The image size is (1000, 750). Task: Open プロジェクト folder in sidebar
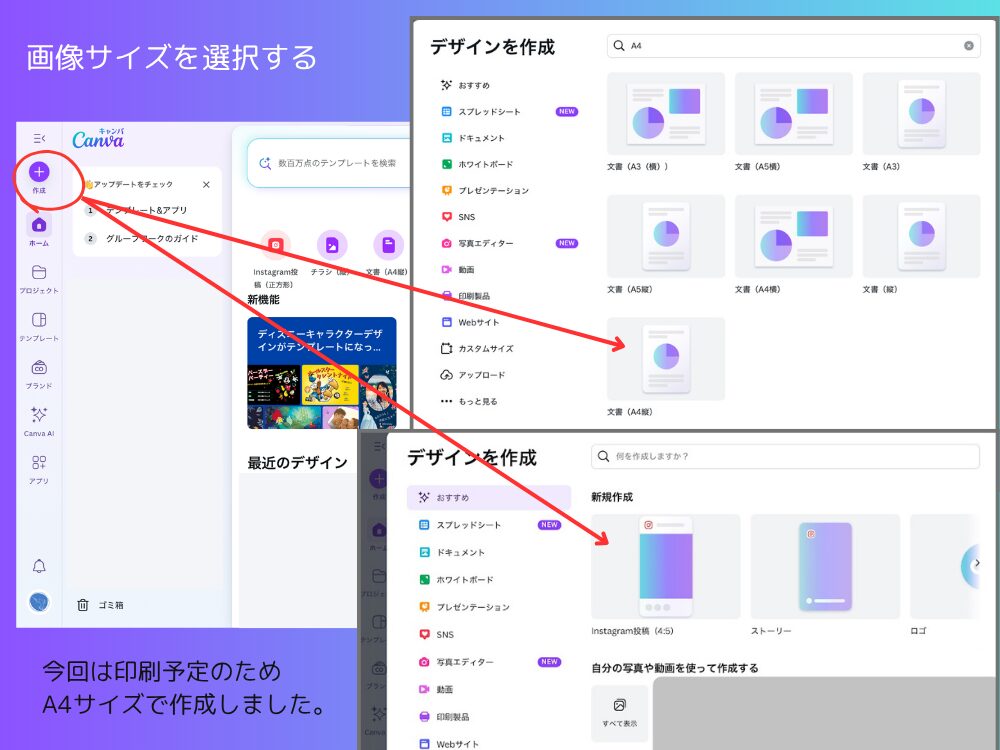coord(39,279)
